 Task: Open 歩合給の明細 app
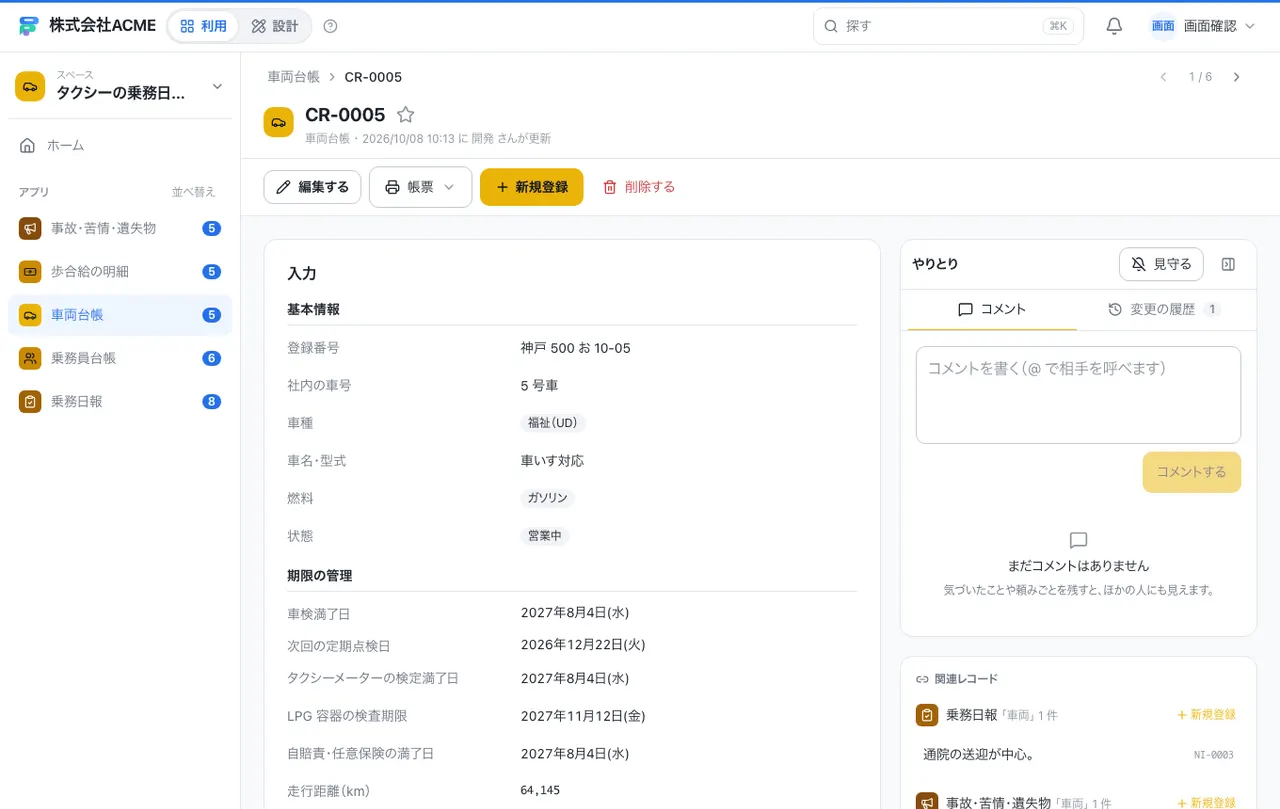120,271
